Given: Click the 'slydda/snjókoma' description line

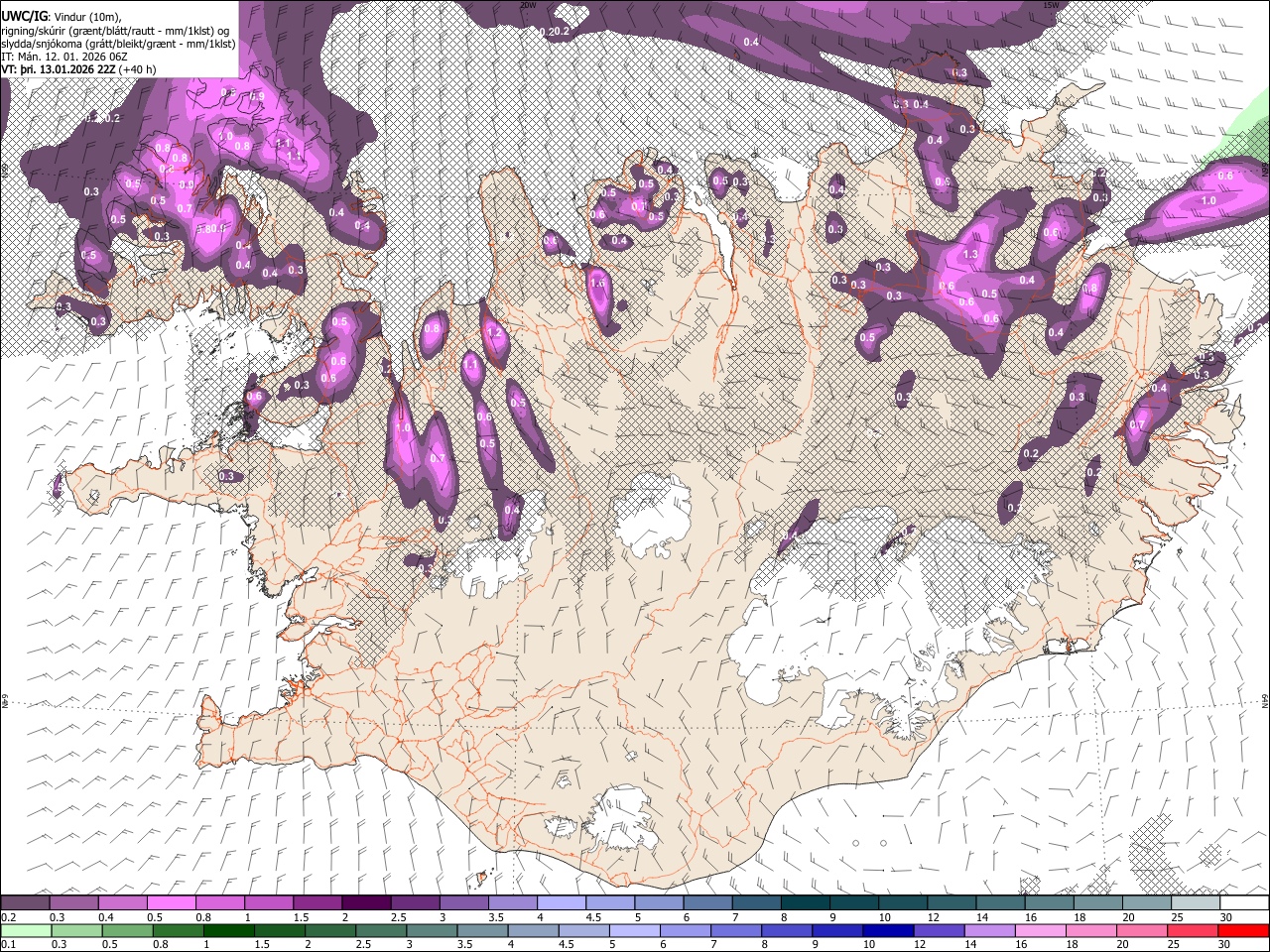Looking at the screenshot, I should tap(118, 44).
